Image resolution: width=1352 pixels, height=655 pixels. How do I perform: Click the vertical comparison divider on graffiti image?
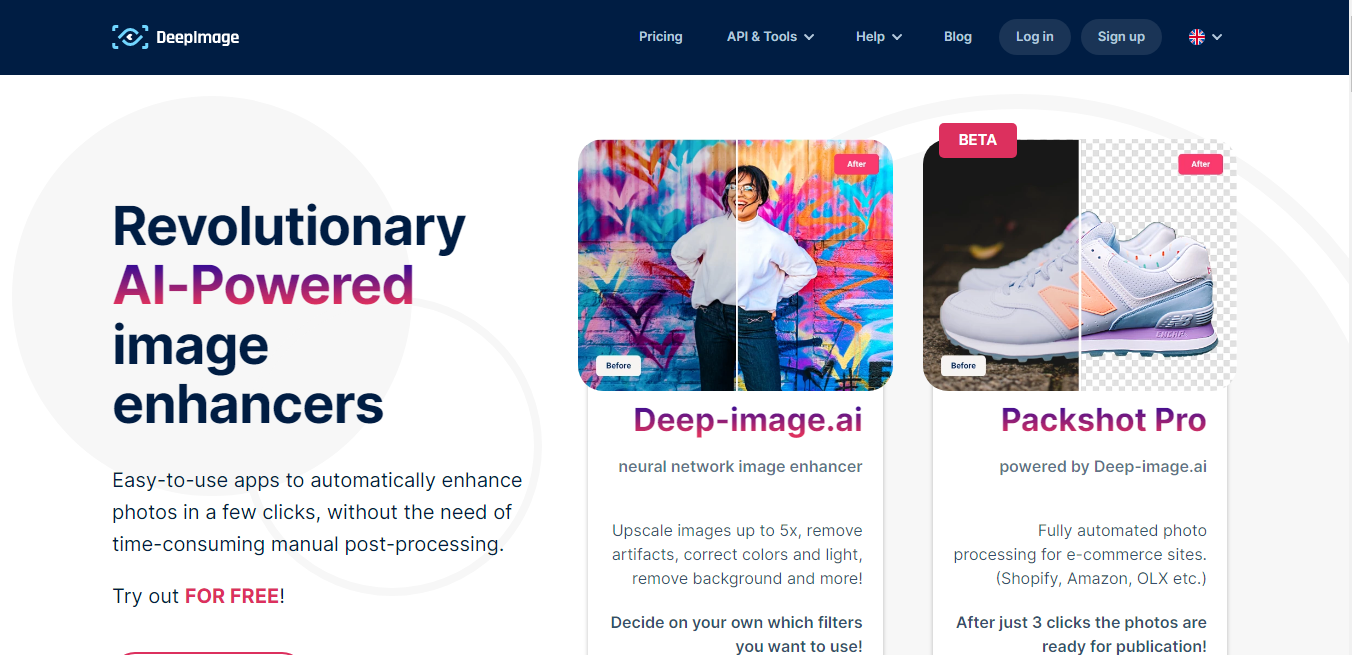click(x=737, y=265)
